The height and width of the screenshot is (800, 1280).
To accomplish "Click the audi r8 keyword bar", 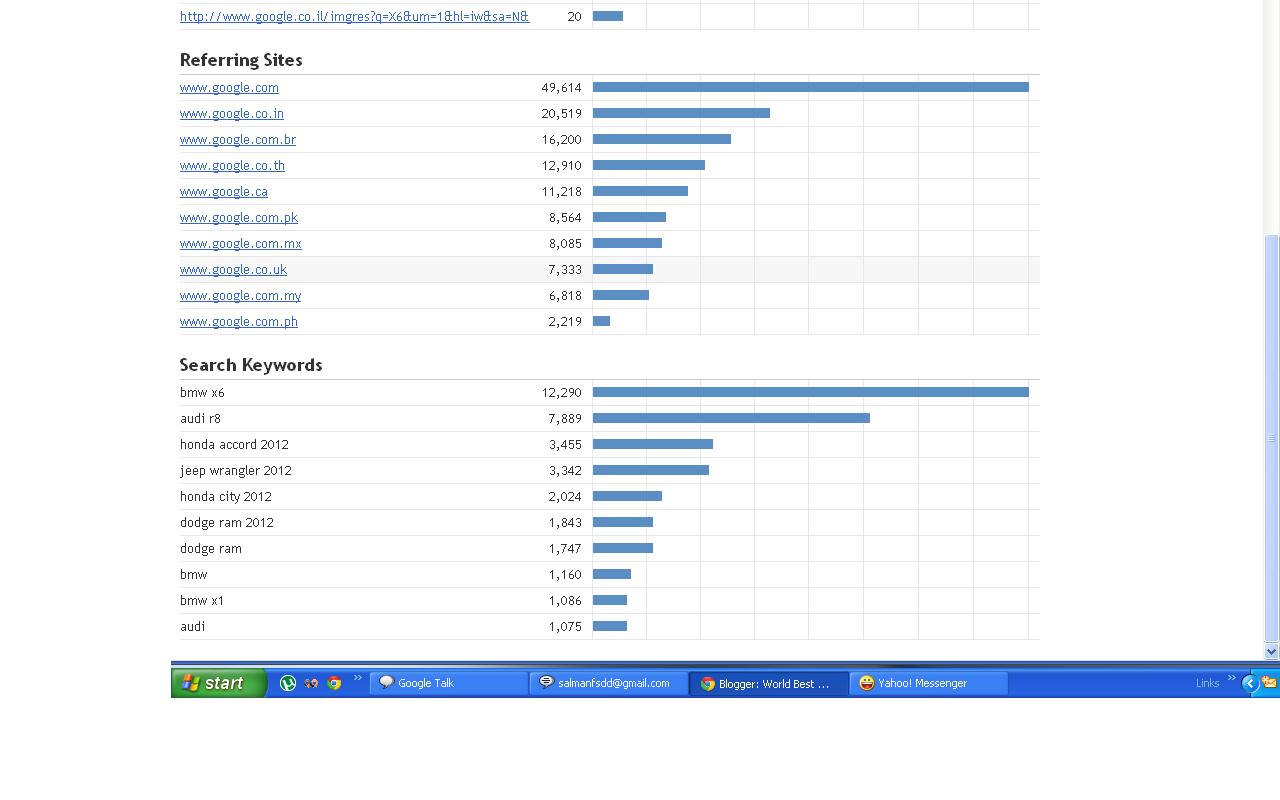I will pyautogui.click(x=731, y=418).
